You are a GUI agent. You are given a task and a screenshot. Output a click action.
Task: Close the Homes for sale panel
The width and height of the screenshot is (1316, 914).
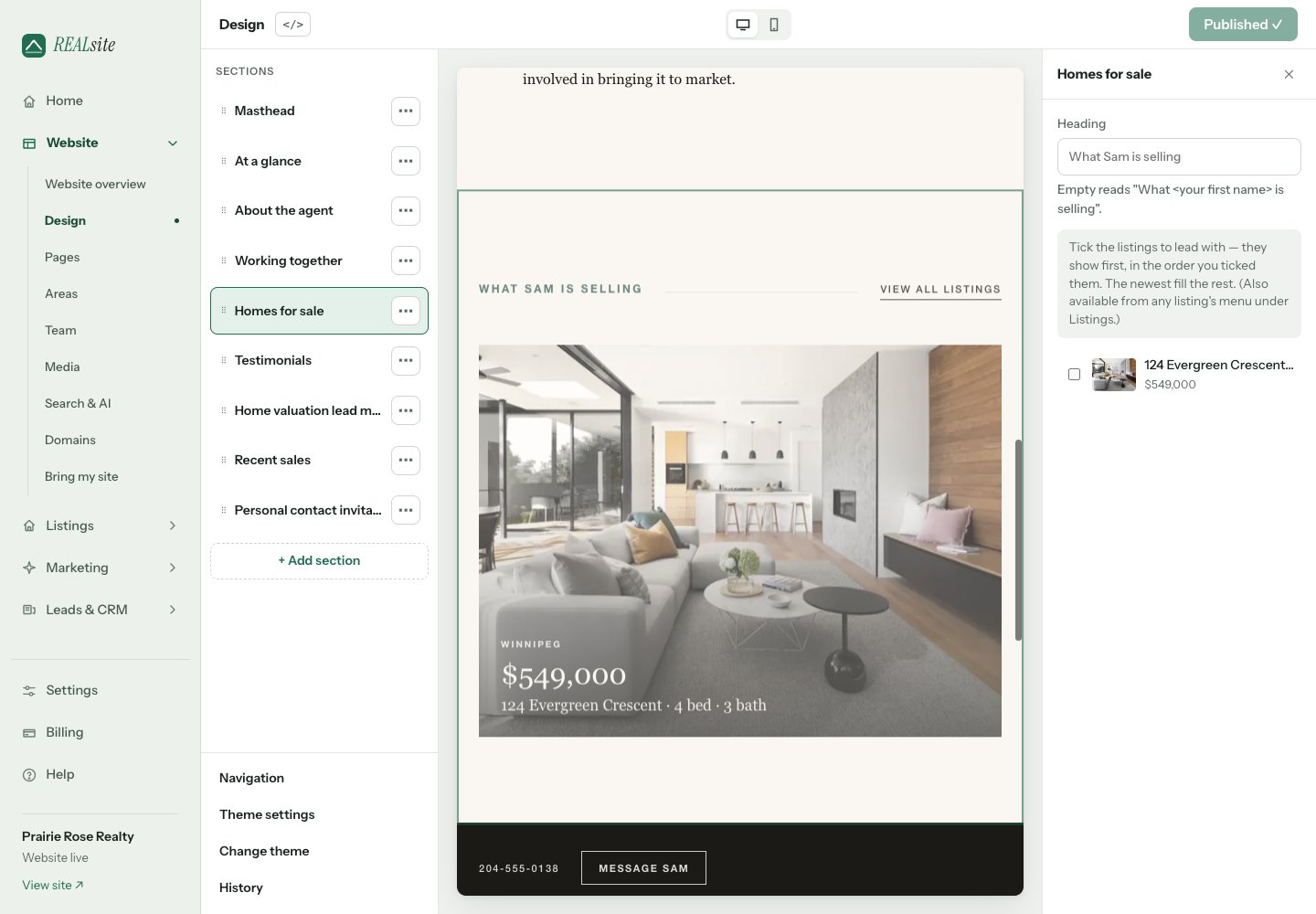(x=1289, y=74)
